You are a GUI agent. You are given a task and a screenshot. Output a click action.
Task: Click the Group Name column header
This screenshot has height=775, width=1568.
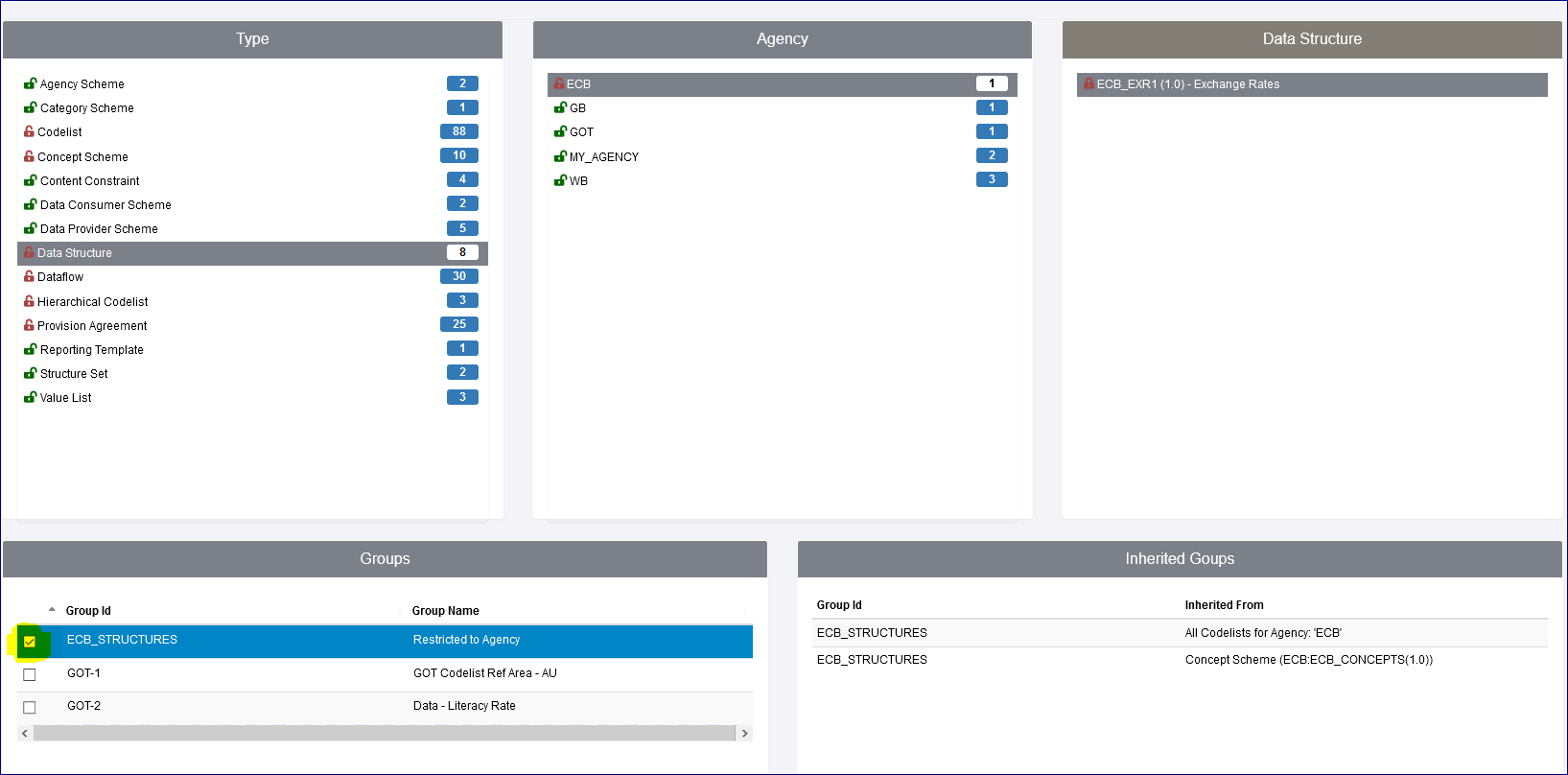click(446, 611)
